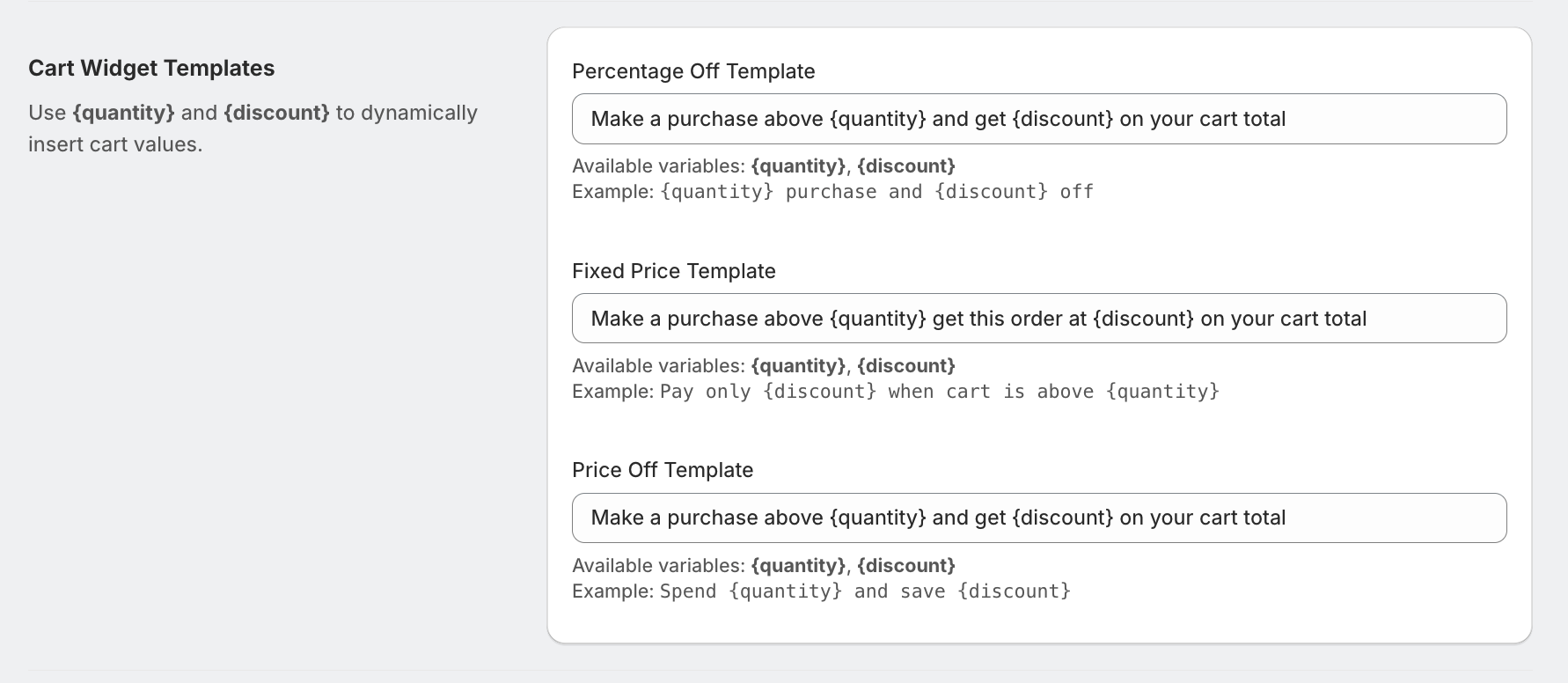This screenshot has width=1568, height=683.
Task: Click Available variables text under Percentage Off field
Action: [658, 166]
